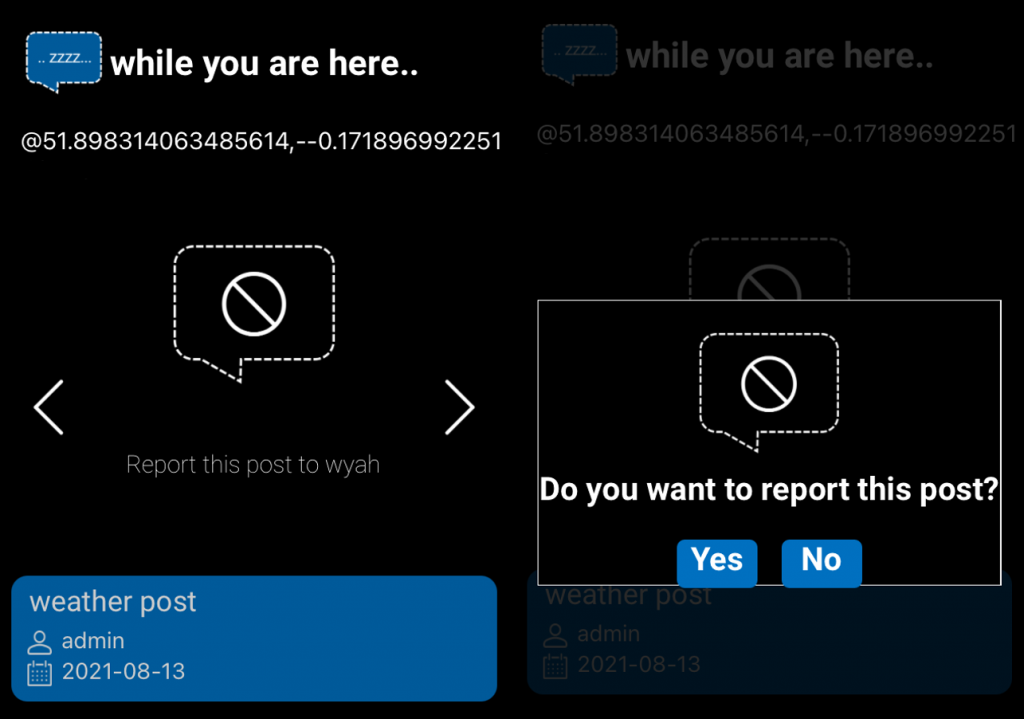Click the bright coordinates text @51.898314063485614
This screenshot has height=719, width=1024.
click(261, 141)
